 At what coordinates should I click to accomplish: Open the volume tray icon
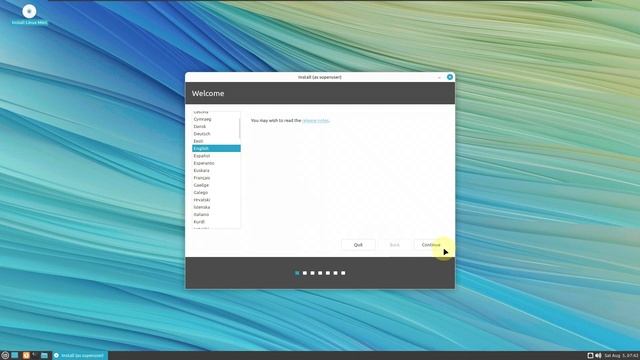(x=598, y=356)
